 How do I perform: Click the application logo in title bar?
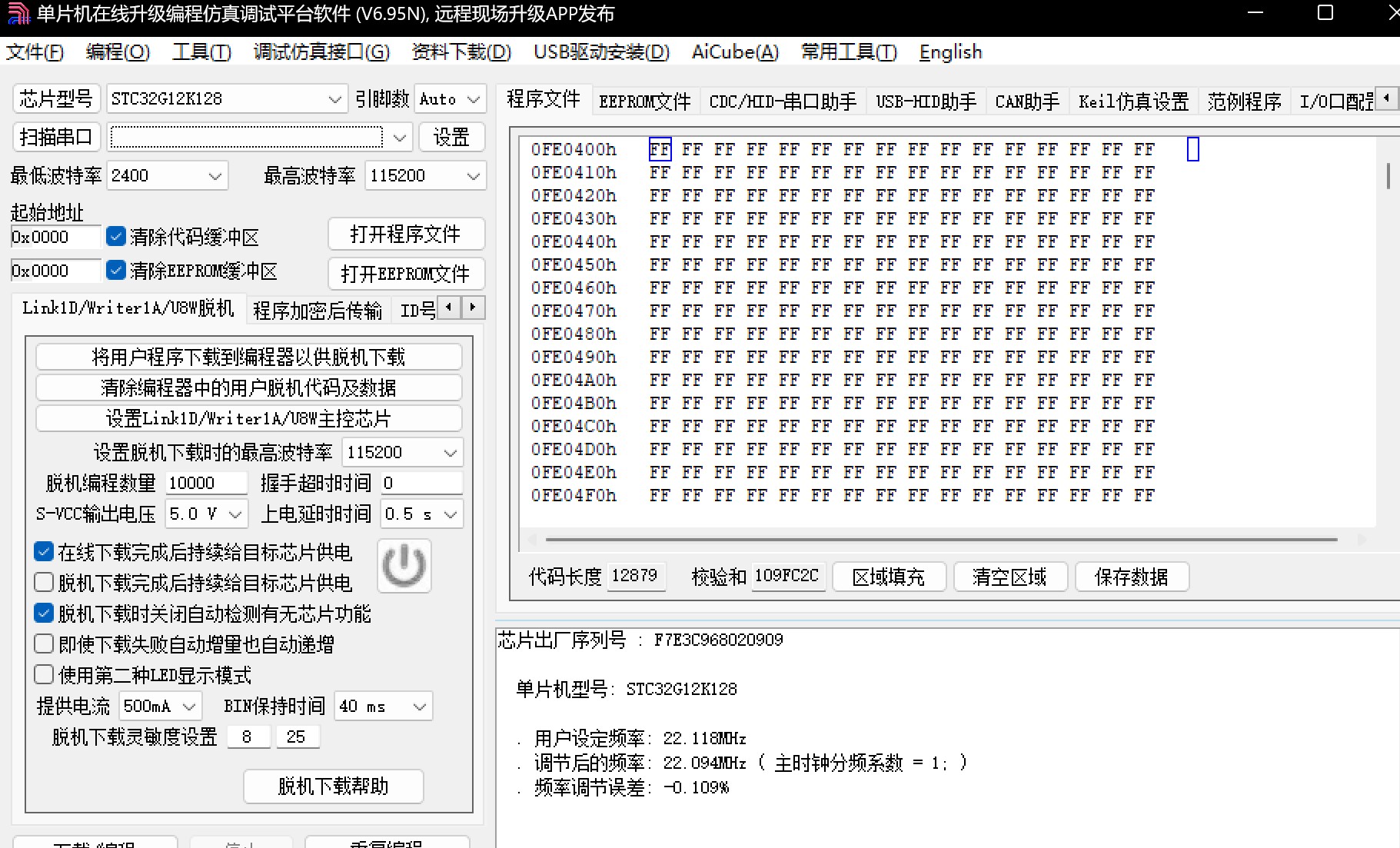point(18,14)
